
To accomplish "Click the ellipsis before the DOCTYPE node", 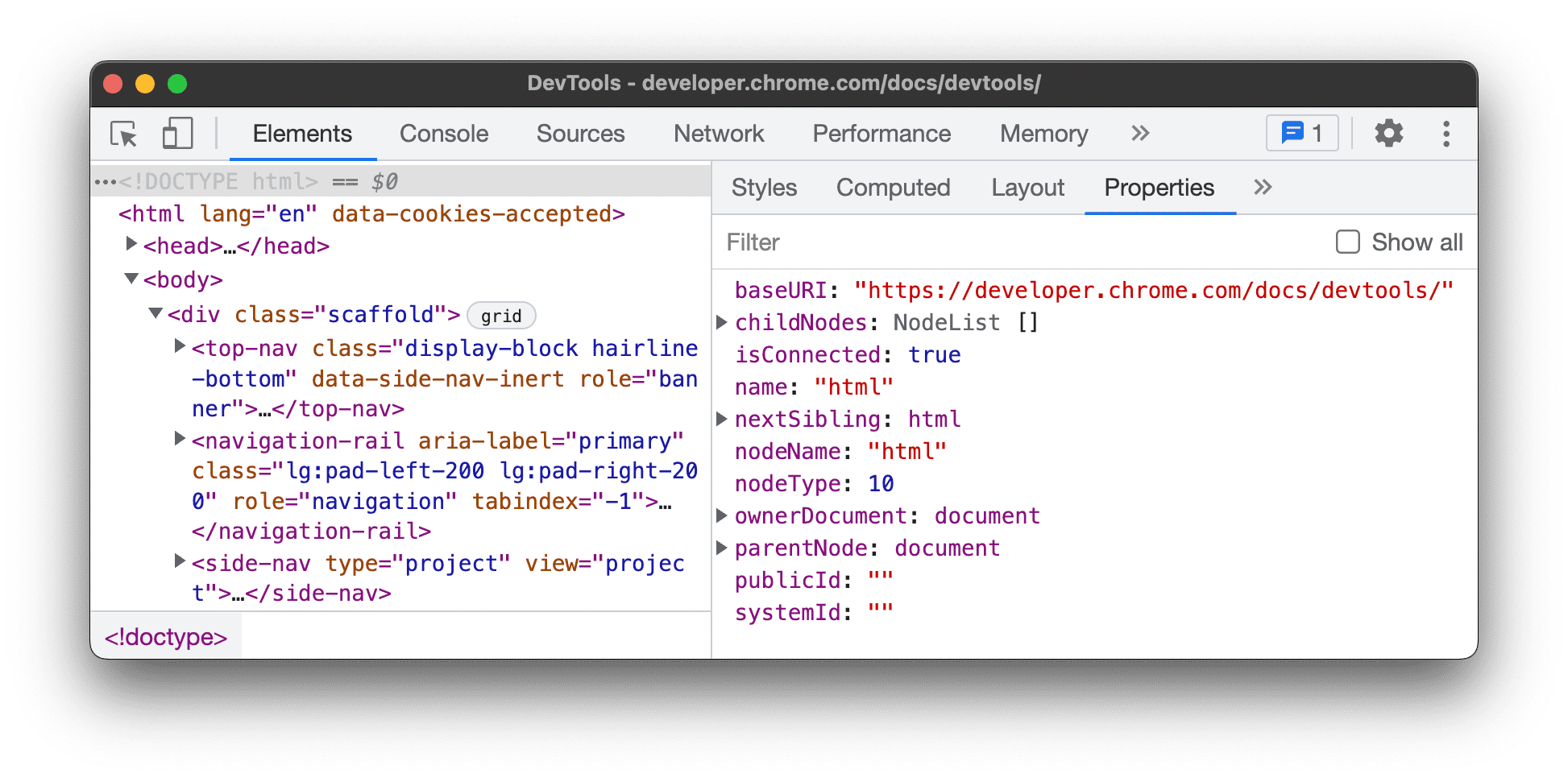I will coord(106,180).
